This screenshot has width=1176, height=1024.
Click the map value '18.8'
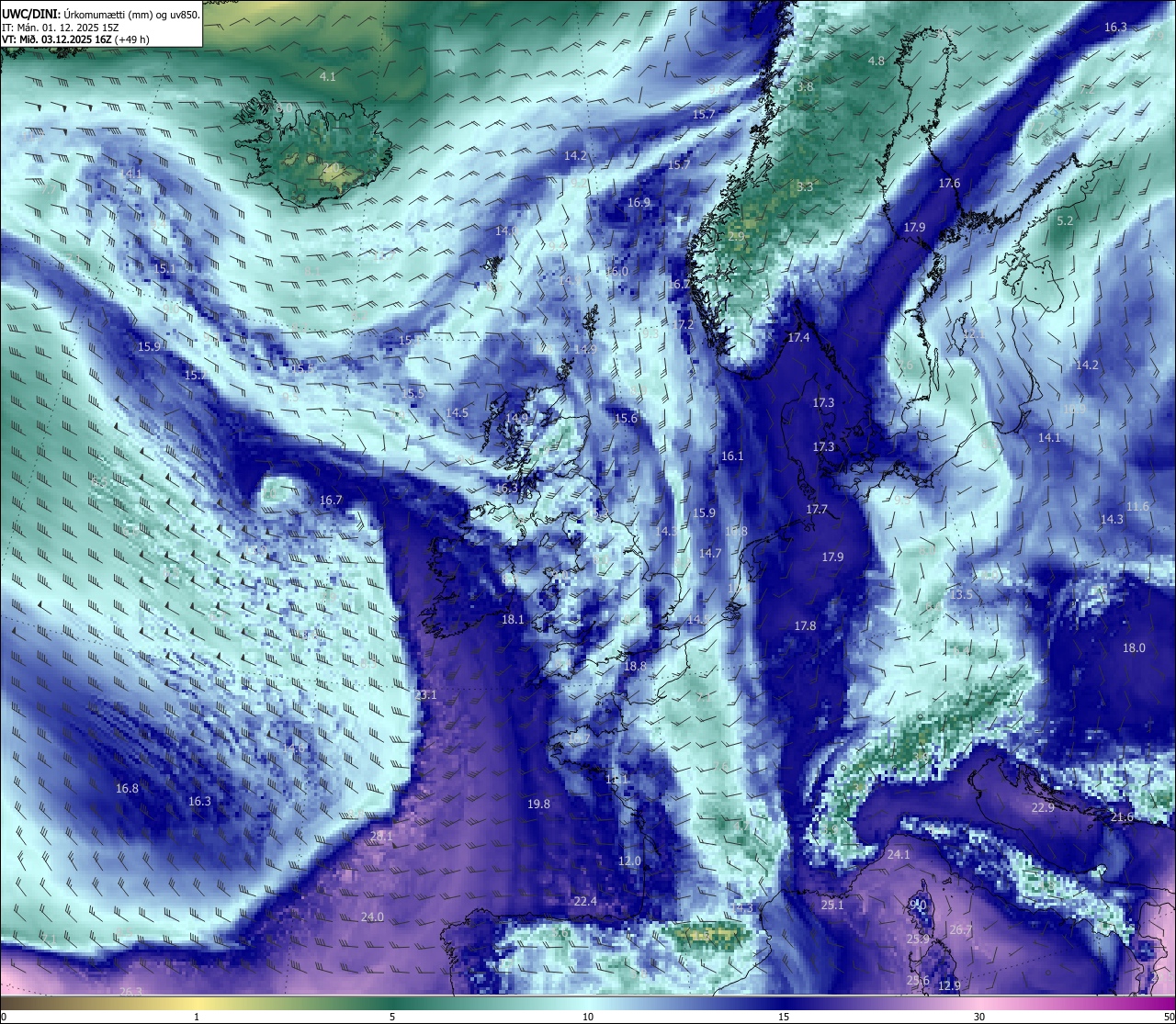click(635, 667)
